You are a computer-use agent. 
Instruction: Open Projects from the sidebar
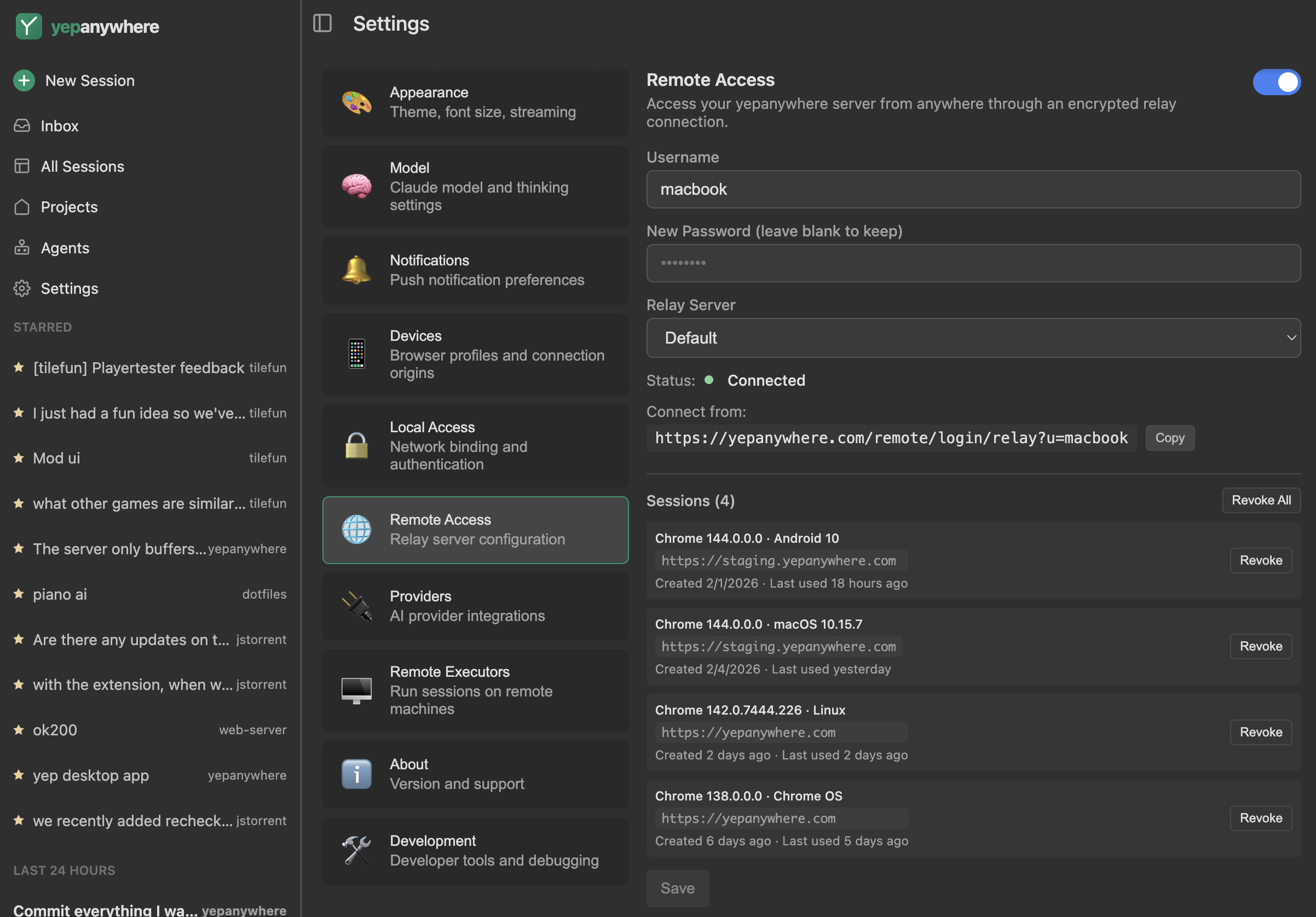pos(68,207)
